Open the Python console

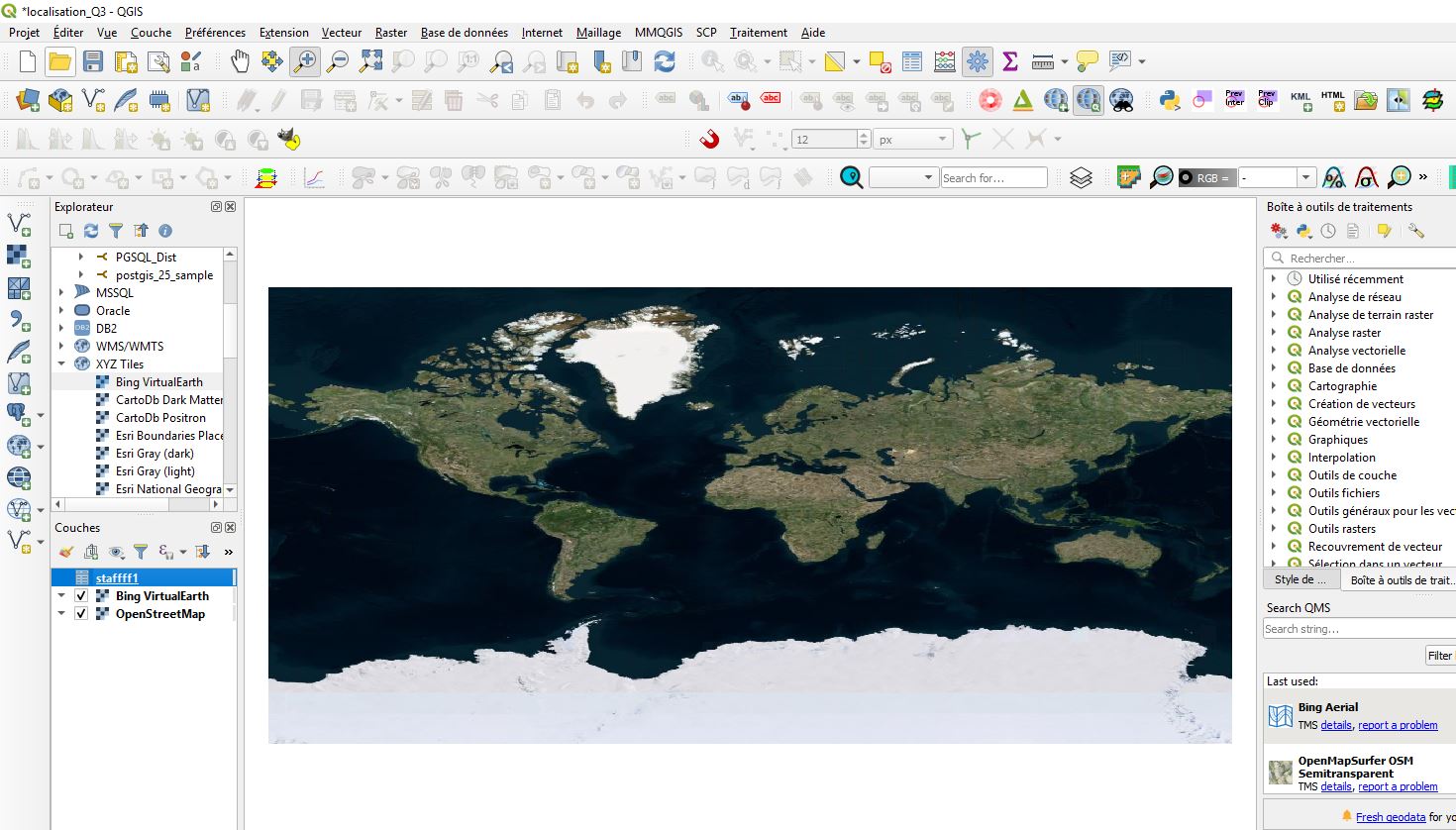[x=1121, y=60]
